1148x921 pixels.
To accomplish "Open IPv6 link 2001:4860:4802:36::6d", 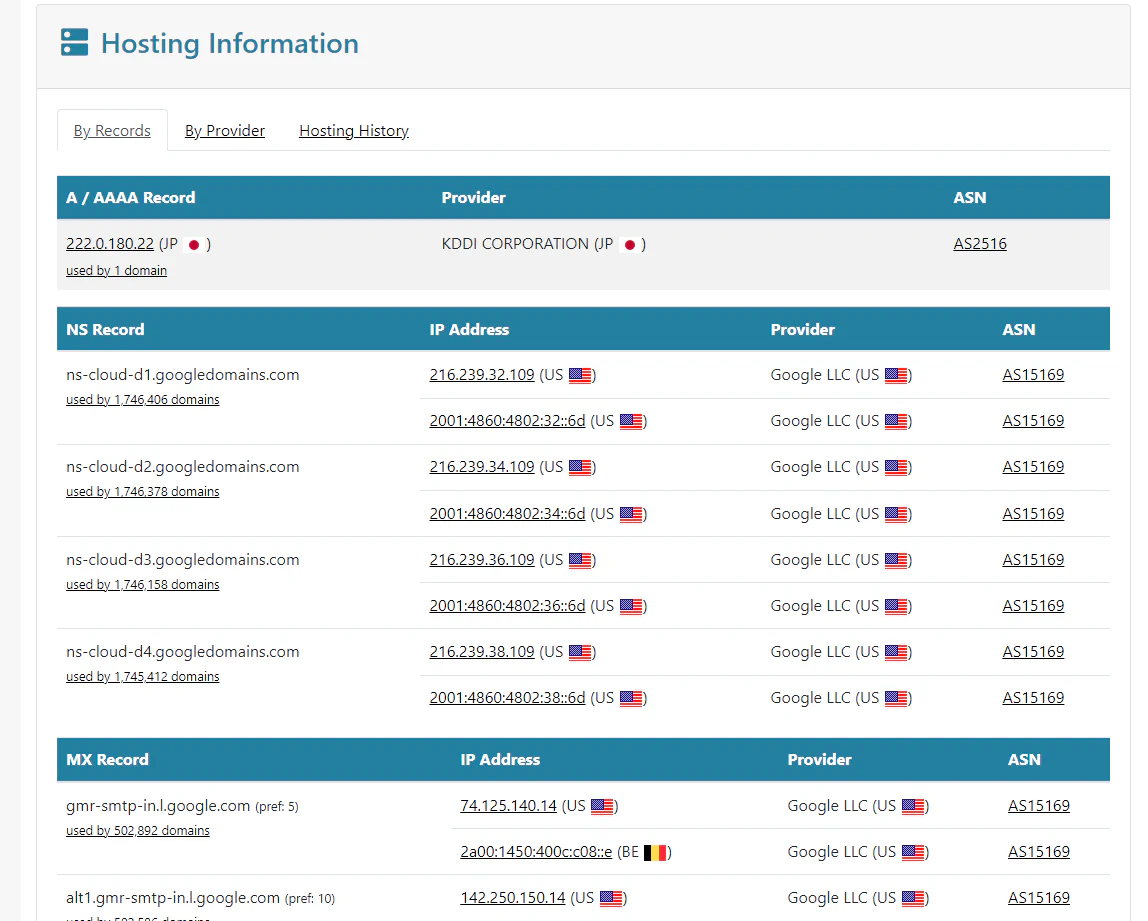I will tap(507, 606).
